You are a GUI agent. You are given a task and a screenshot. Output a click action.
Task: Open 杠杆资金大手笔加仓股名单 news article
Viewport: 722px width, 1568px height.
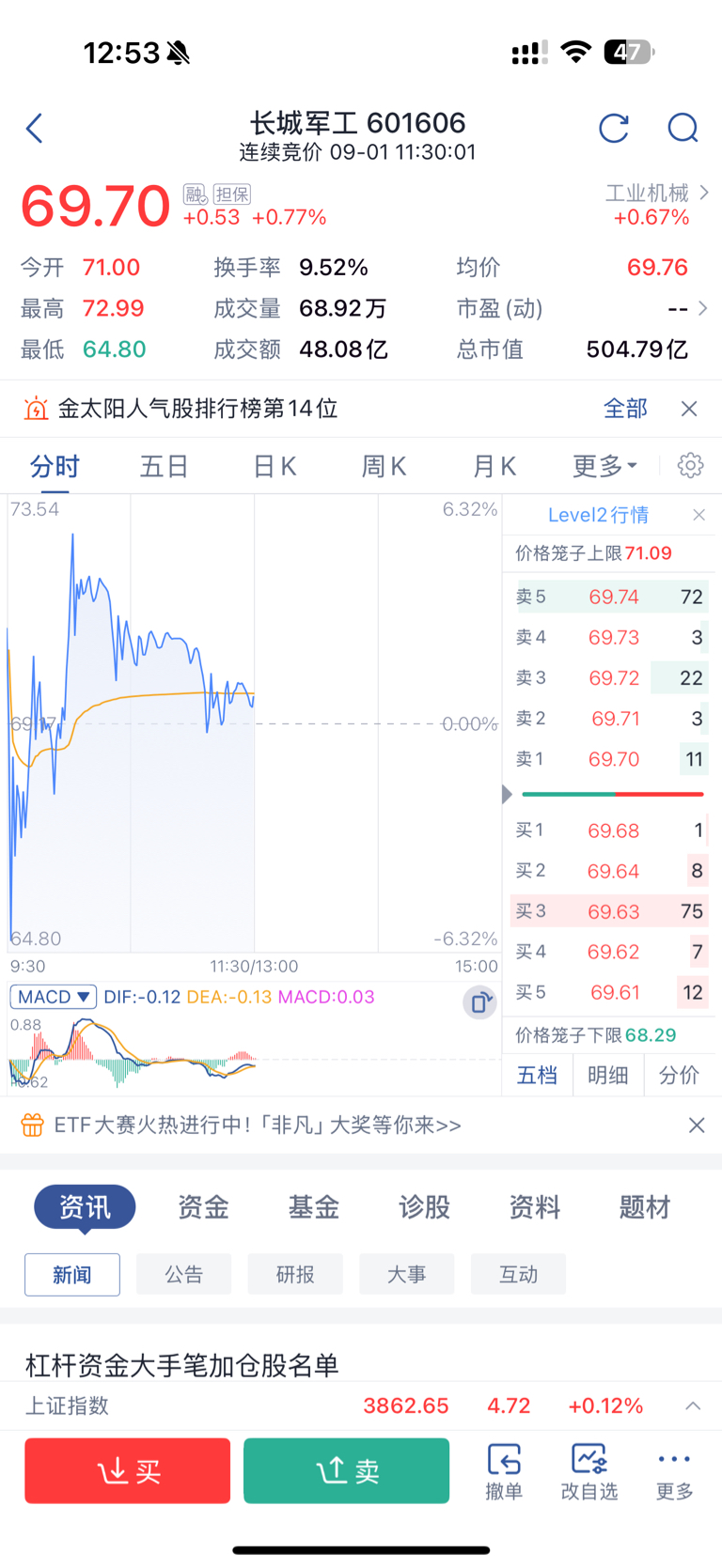(x=182, y=1364)
